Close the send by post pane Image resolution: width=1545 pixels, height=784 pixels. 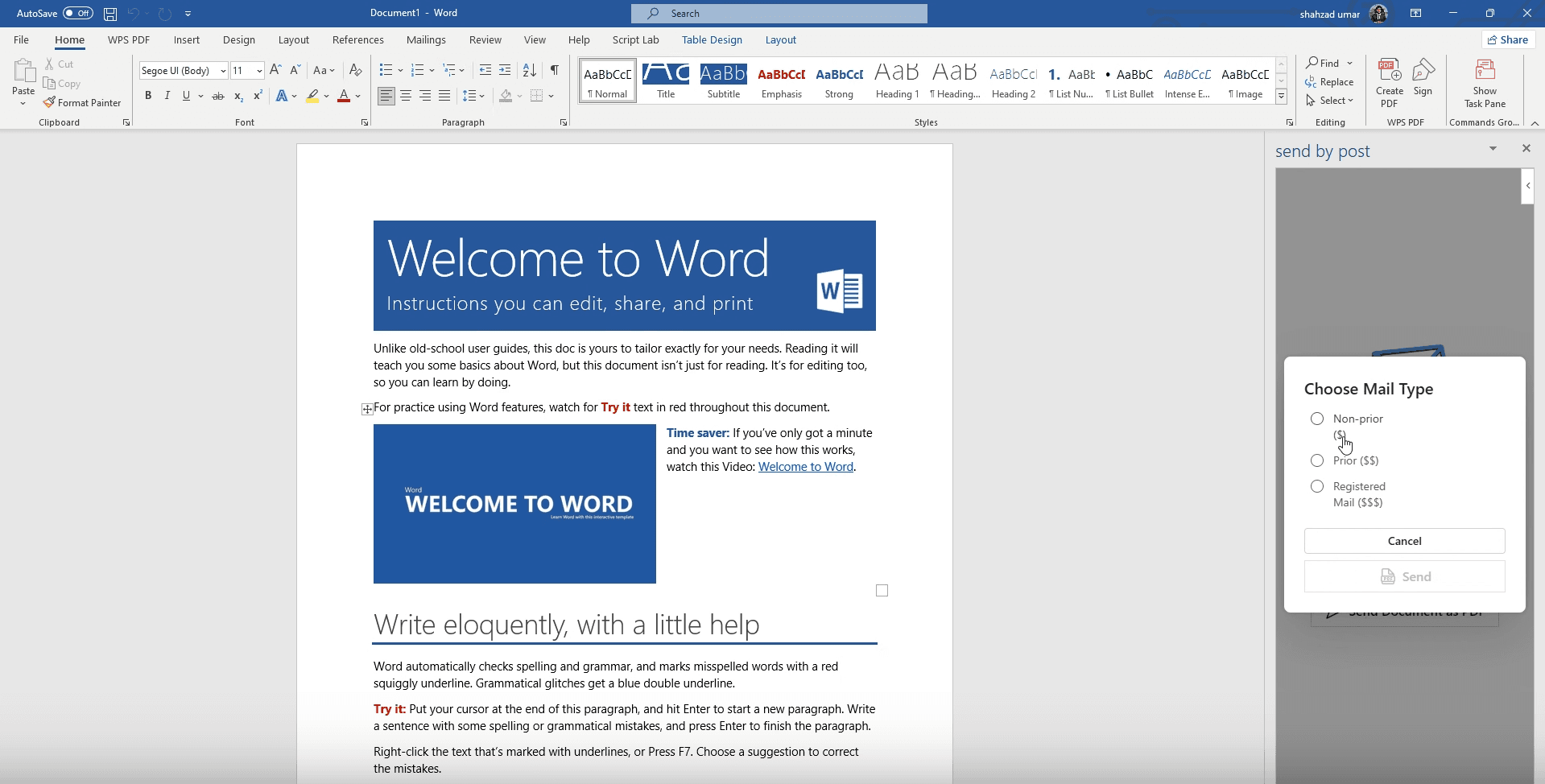tap(1526, 148)
